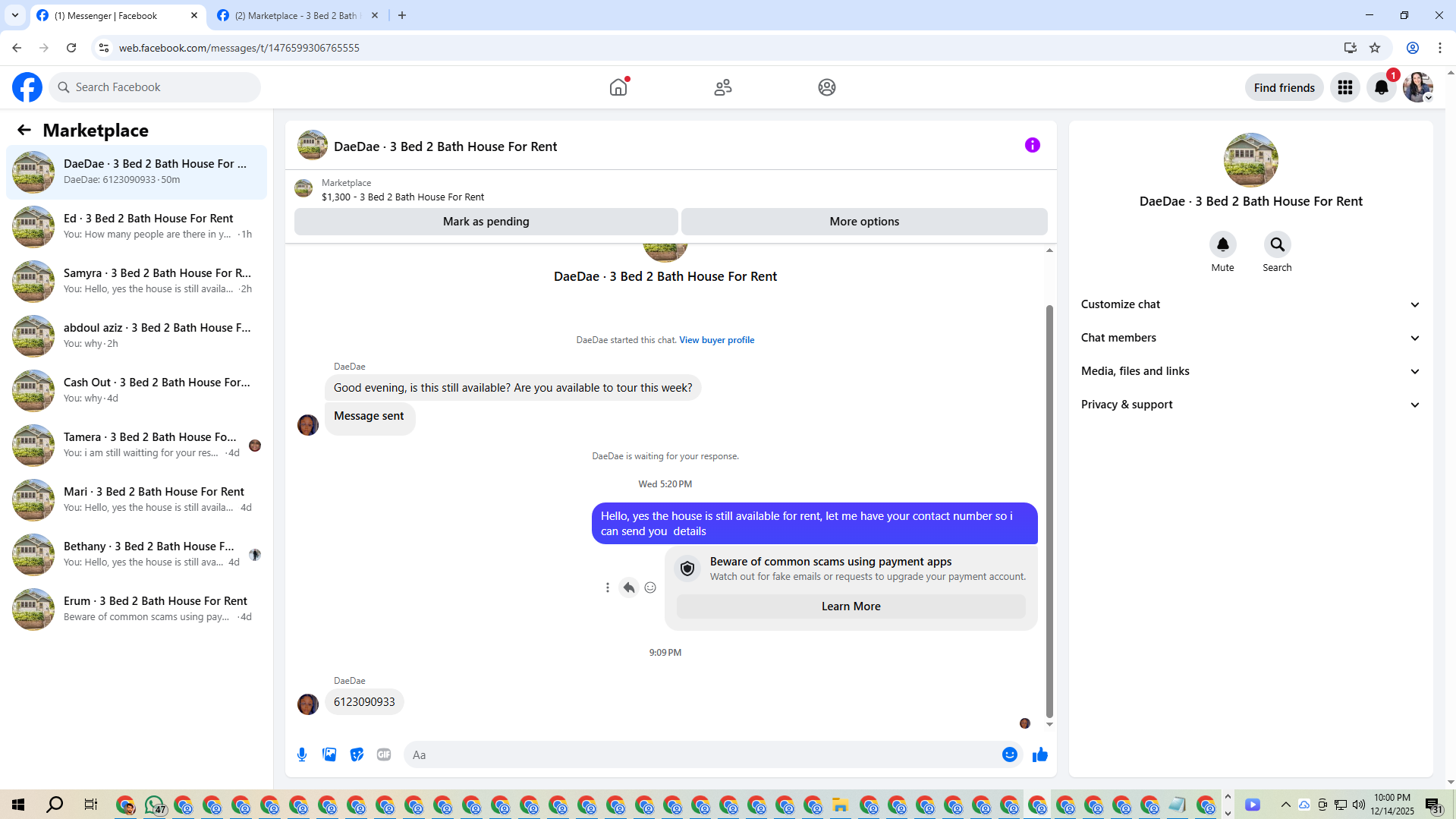Expand the Customize chat section
1456x819 pixels.
coord(1250,304)
